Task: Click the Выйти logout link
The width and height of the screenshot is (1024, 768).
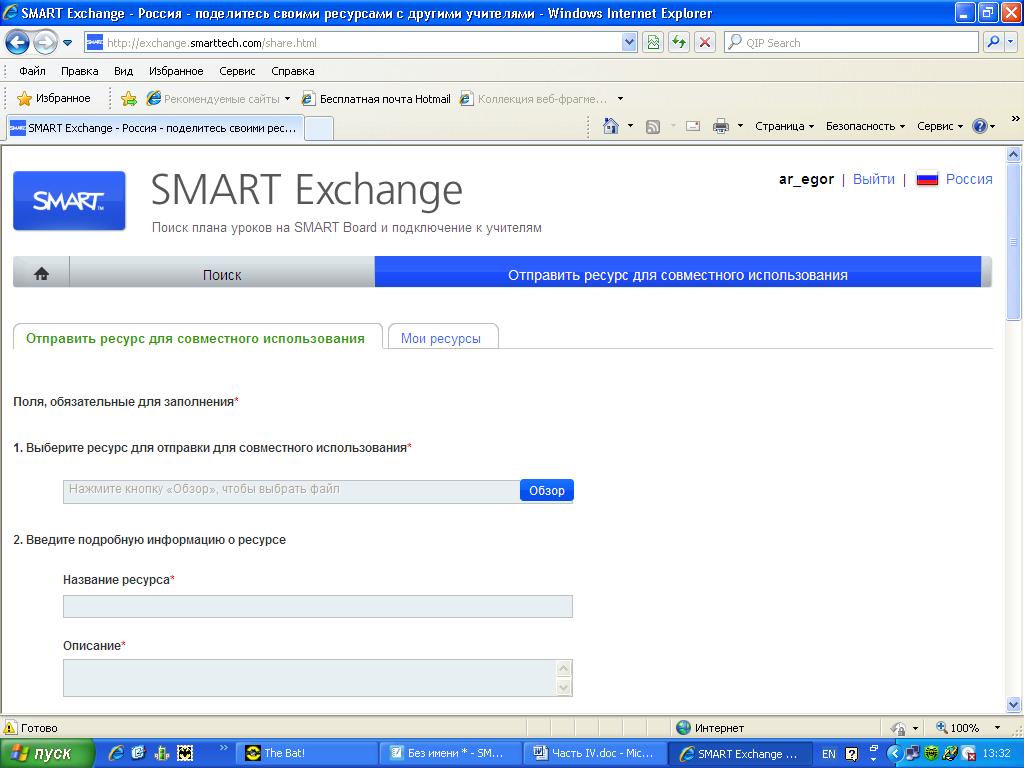Action: [874, 179]
